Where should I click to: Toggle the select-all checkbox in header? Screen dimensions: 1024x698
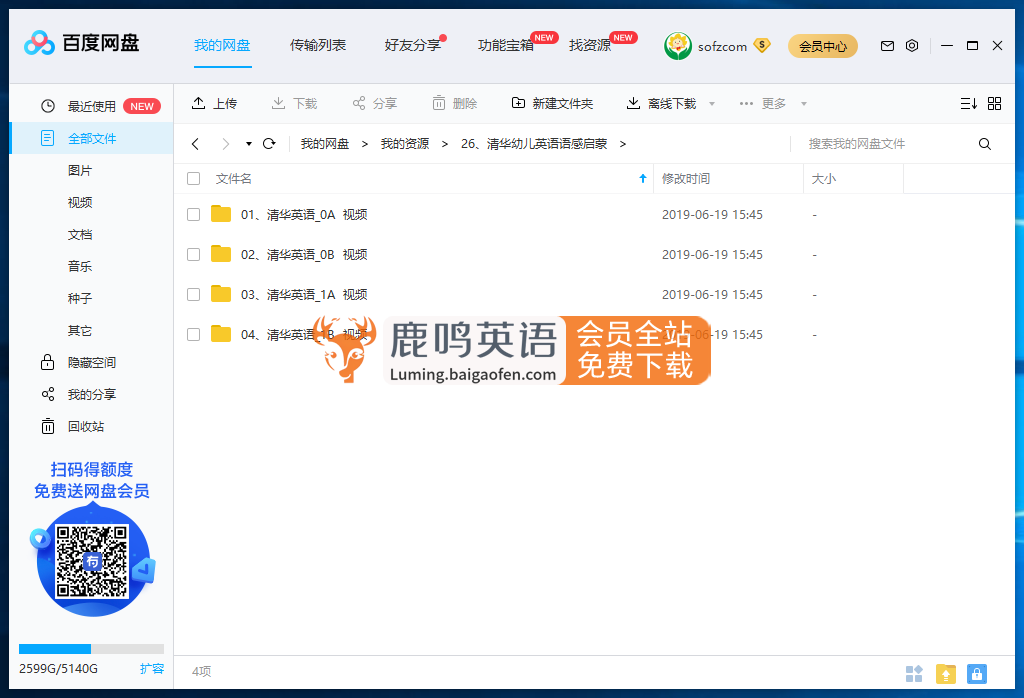[193, 178]
